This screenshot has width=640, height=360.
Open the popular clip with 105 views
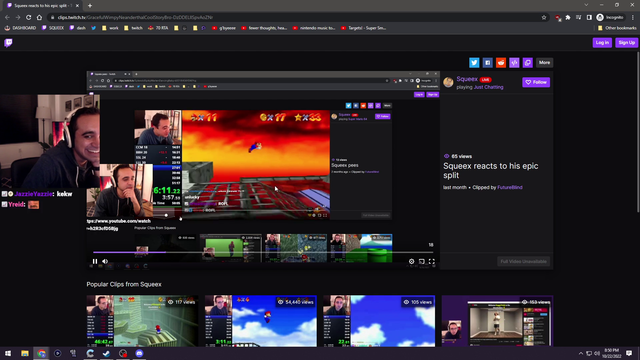coord(379,321)
